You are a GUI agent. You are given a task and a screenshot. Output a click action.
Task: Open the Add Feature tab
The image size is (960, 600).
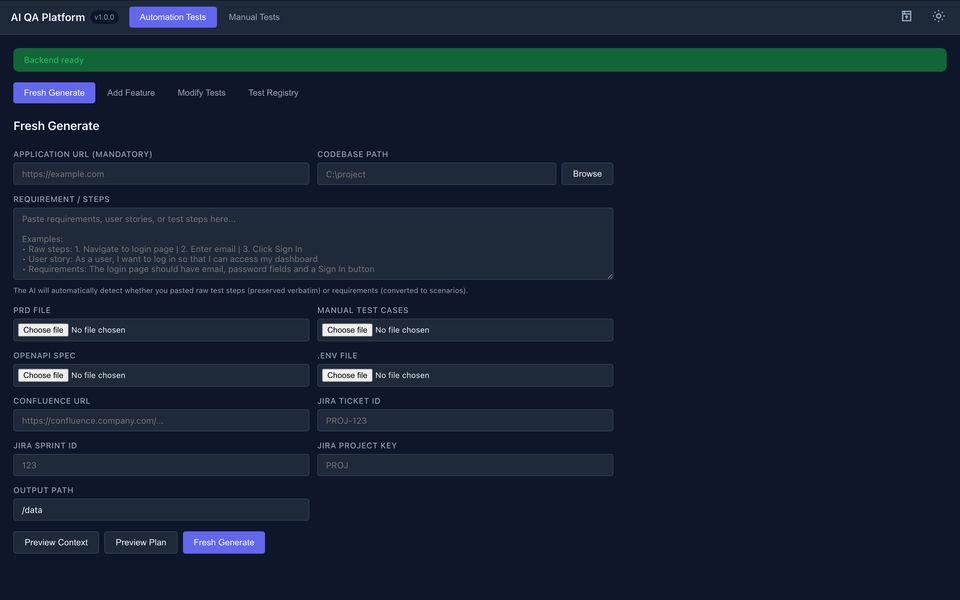pyautogui.click(x=131, y=92)
